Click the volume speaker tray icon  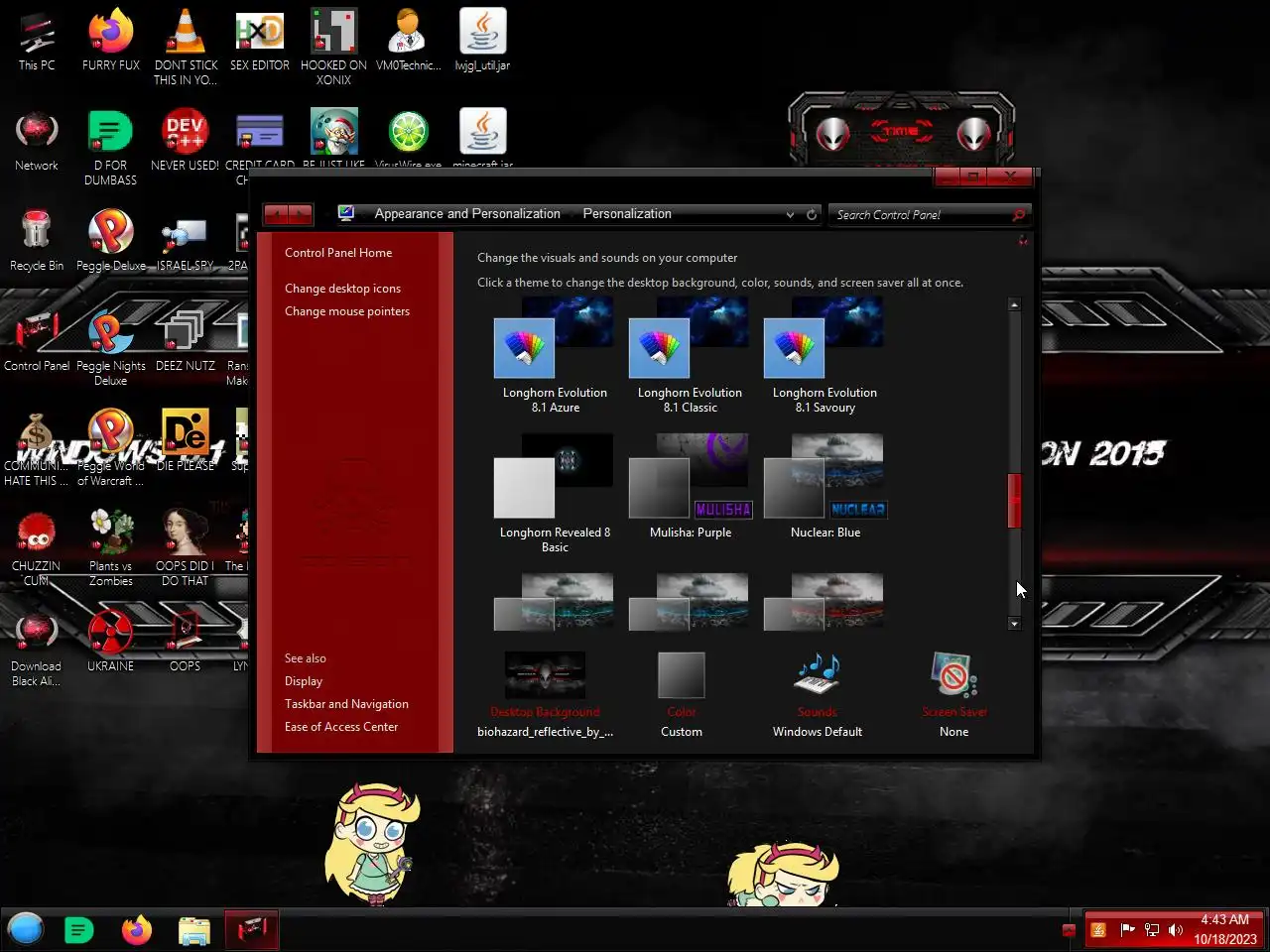pos(1176,929)
